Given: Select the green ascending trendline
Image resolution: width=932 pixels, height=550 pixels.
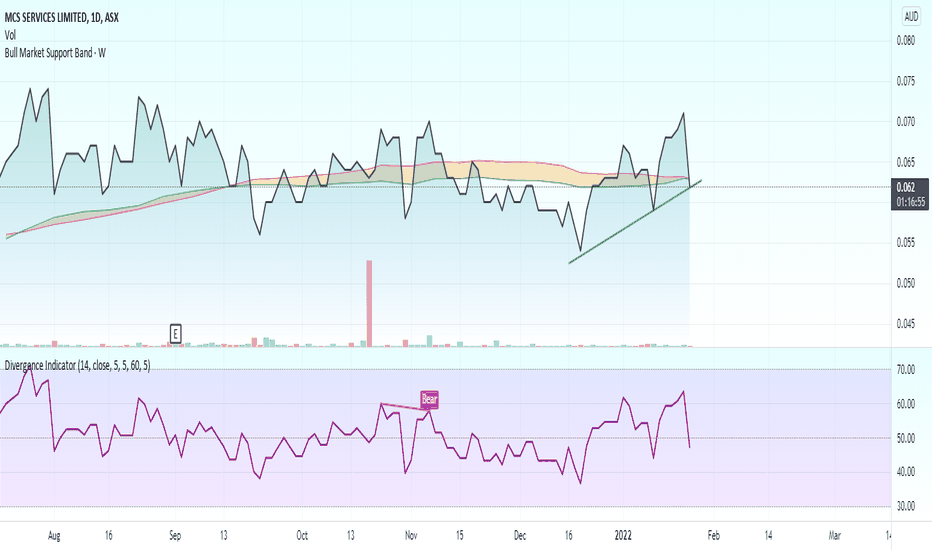Looking at the screenshot, I should pyautogui.click(x=635, y=222).
